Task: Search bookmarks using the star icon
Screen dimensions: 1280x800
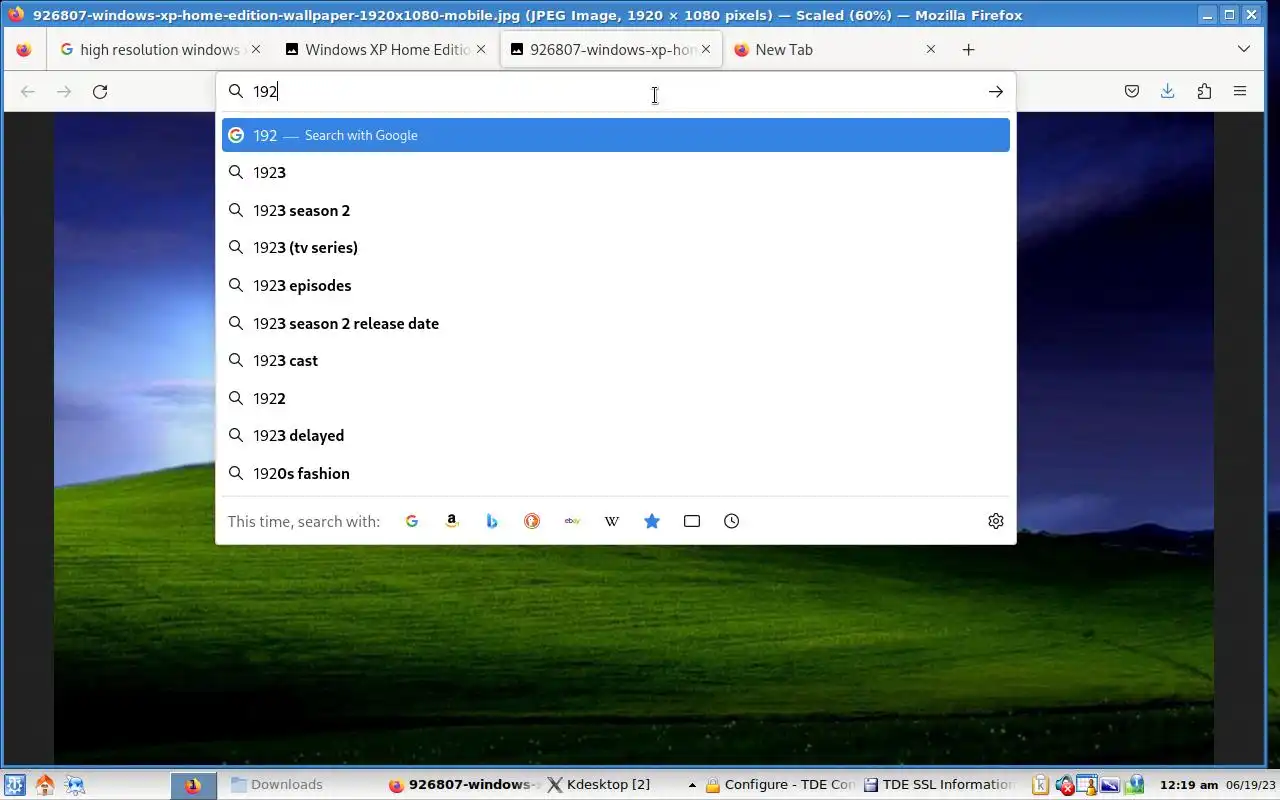Action: coord(652,521)
